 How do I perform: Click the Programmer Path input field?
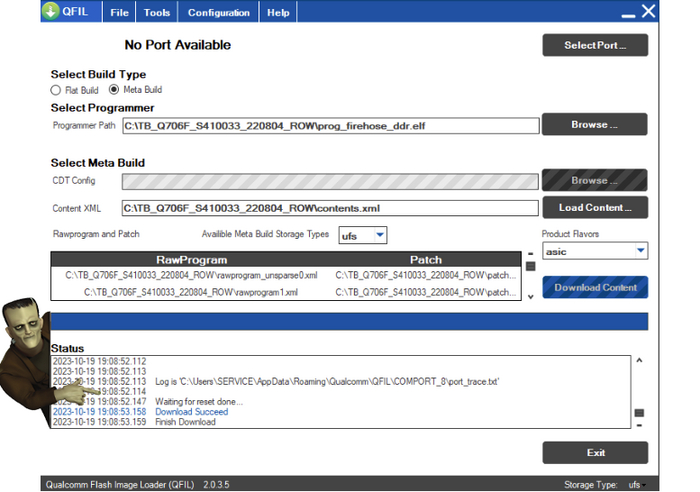coord(330,126)
